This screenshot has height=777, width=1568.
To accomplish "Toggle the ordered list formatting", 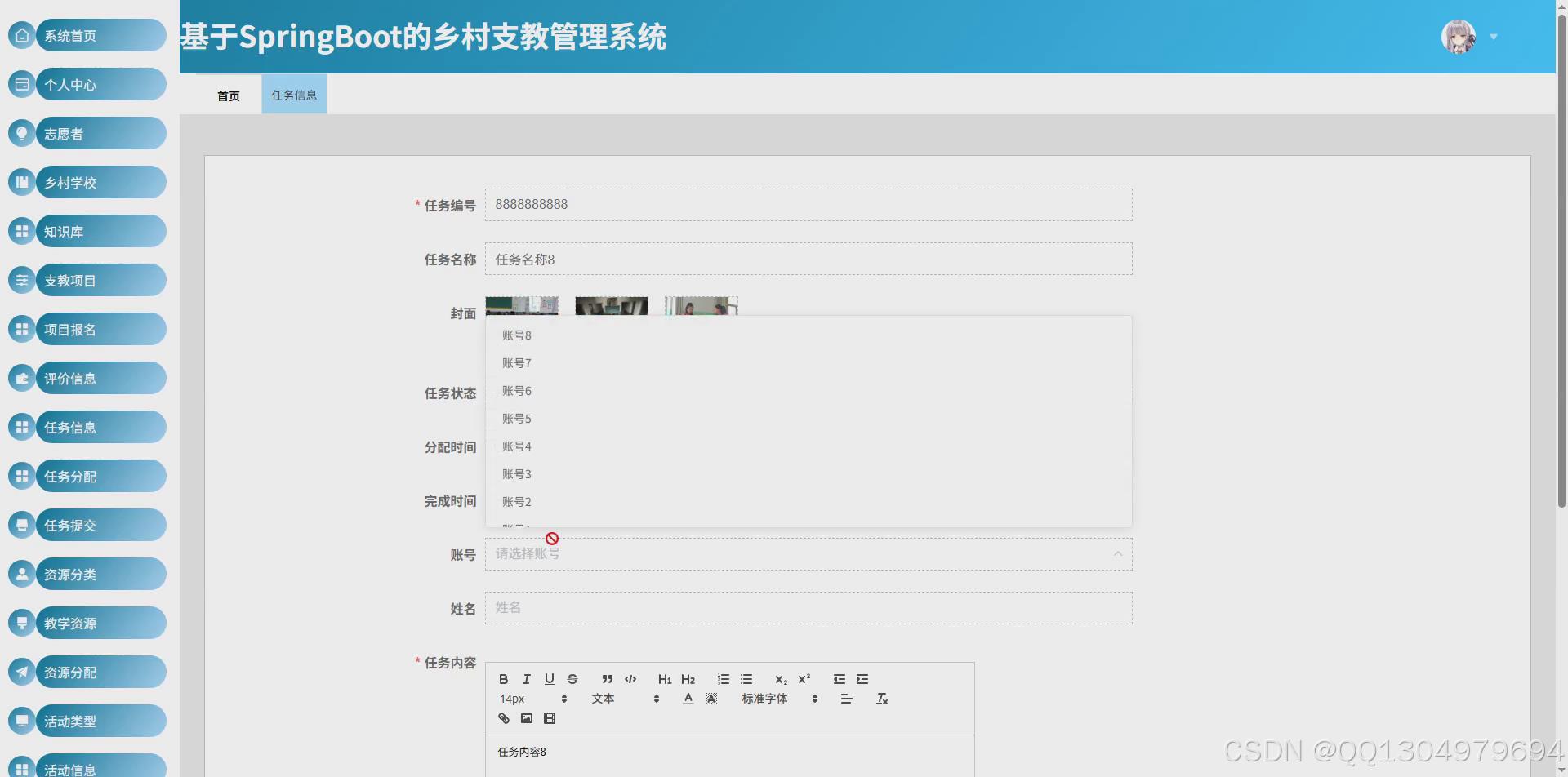I will (723, 678).
